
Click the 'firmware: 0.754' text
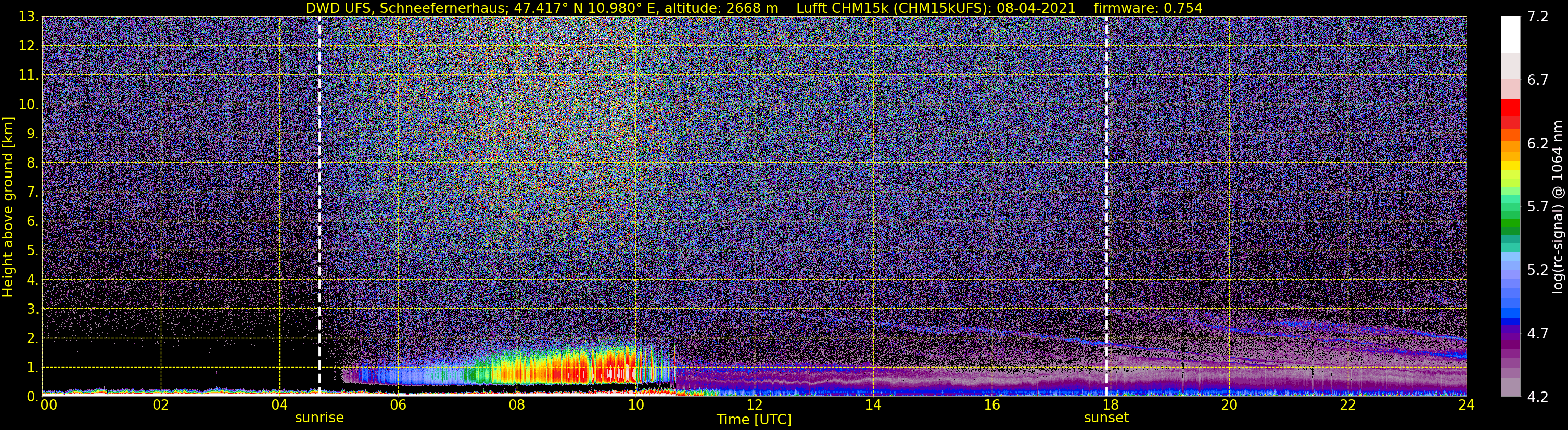(x=1148, y=8)
